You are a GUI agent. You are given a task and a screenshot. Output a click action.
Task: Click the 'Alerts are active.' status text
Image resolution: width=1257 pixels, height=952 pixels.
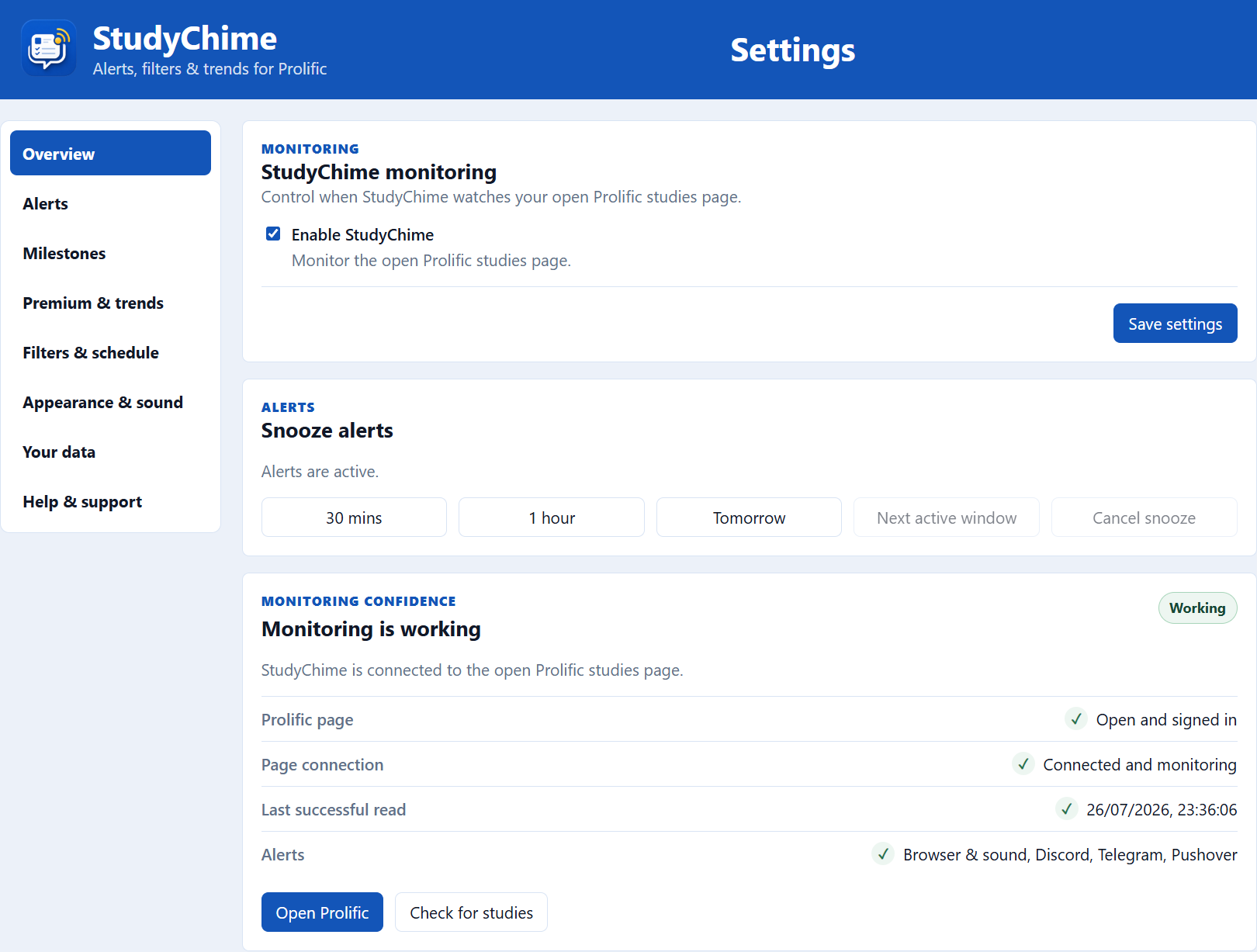click(320, 472)
